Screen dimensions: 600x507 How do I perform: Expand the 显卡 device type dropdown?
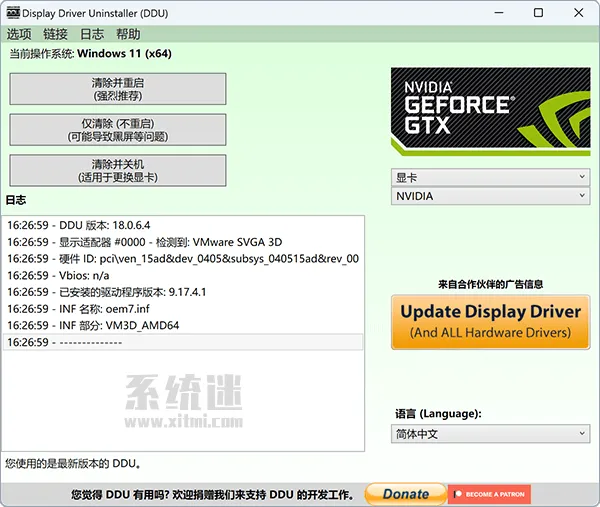click(491, 178)
